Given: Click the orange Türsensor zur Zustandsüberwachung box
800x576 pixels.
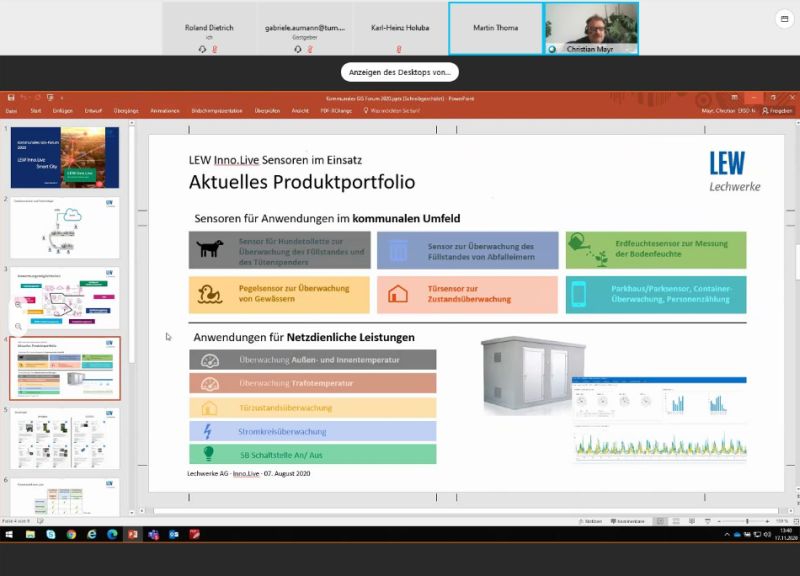Looking at the screenshot, I should coord(467,295).
